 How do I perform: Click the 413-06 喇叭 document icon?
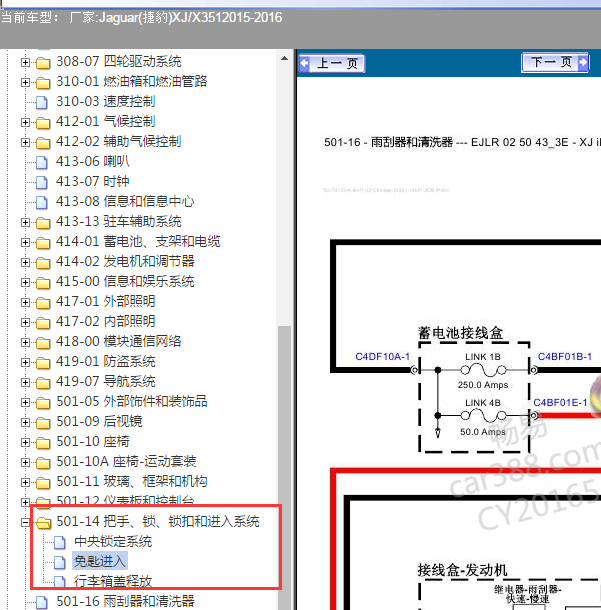[42, 162]
